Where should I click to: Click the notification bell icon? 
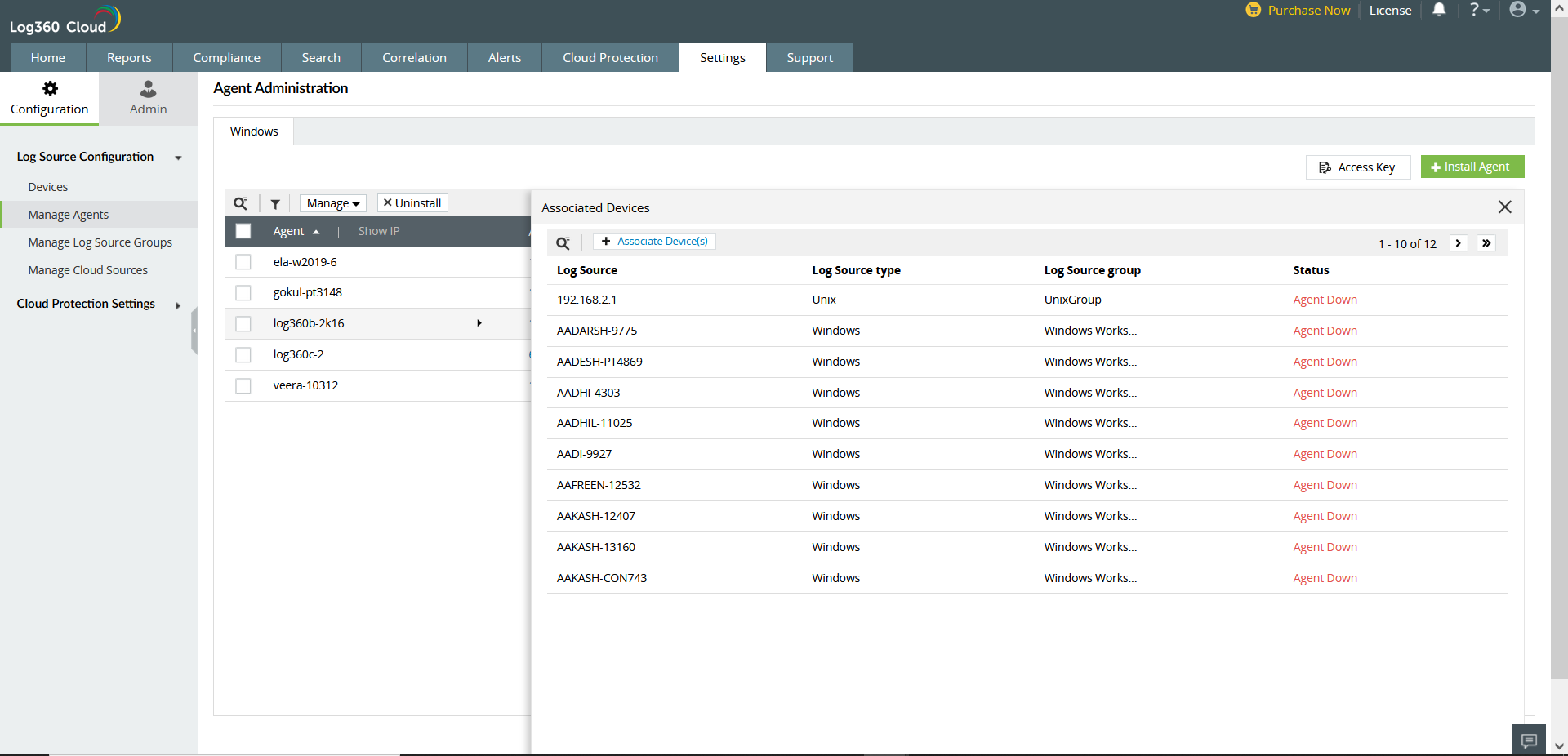coord(1439,10)
